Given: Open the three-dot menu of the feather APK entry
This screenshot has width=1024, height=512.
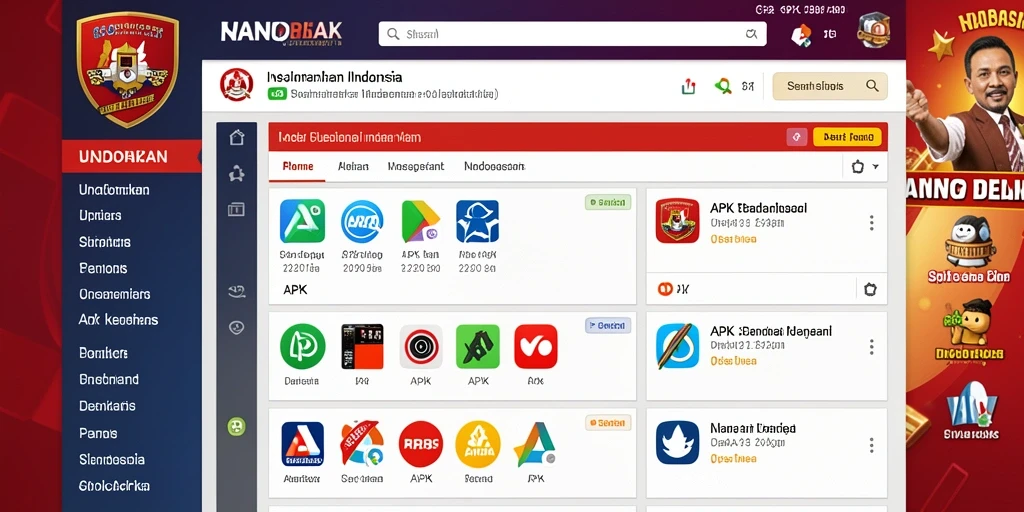Looking at the screenshot, I should pyautogui.click(x=871, y=347).
